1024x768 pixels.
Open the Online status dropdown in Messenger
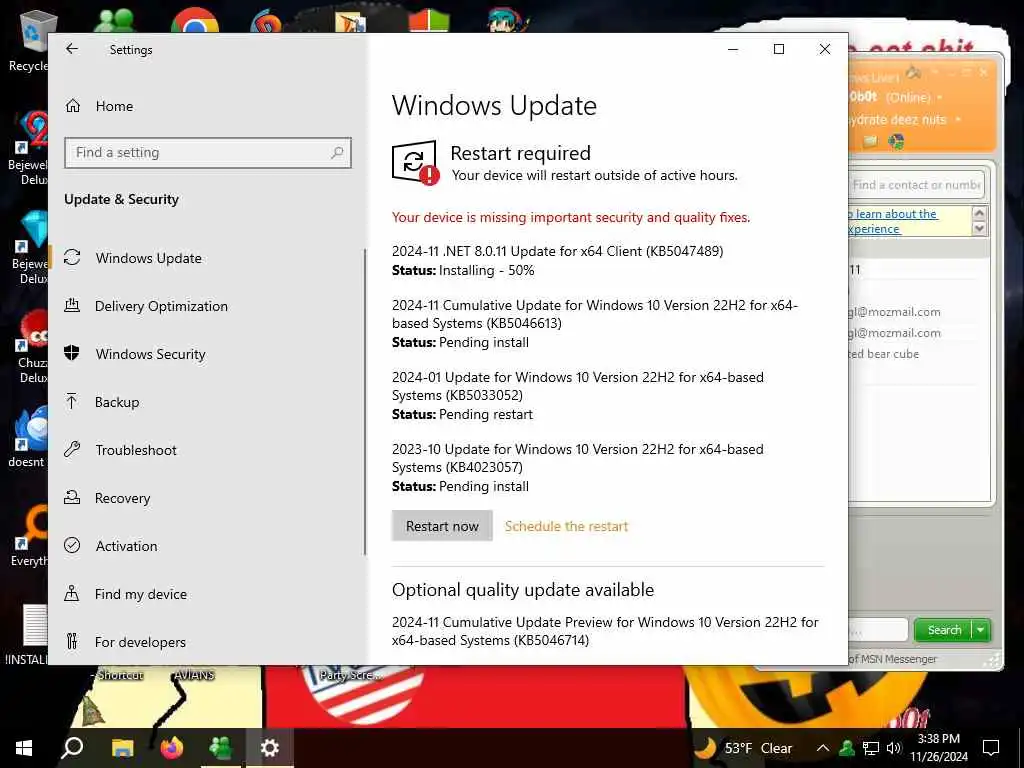coord(940,98)
